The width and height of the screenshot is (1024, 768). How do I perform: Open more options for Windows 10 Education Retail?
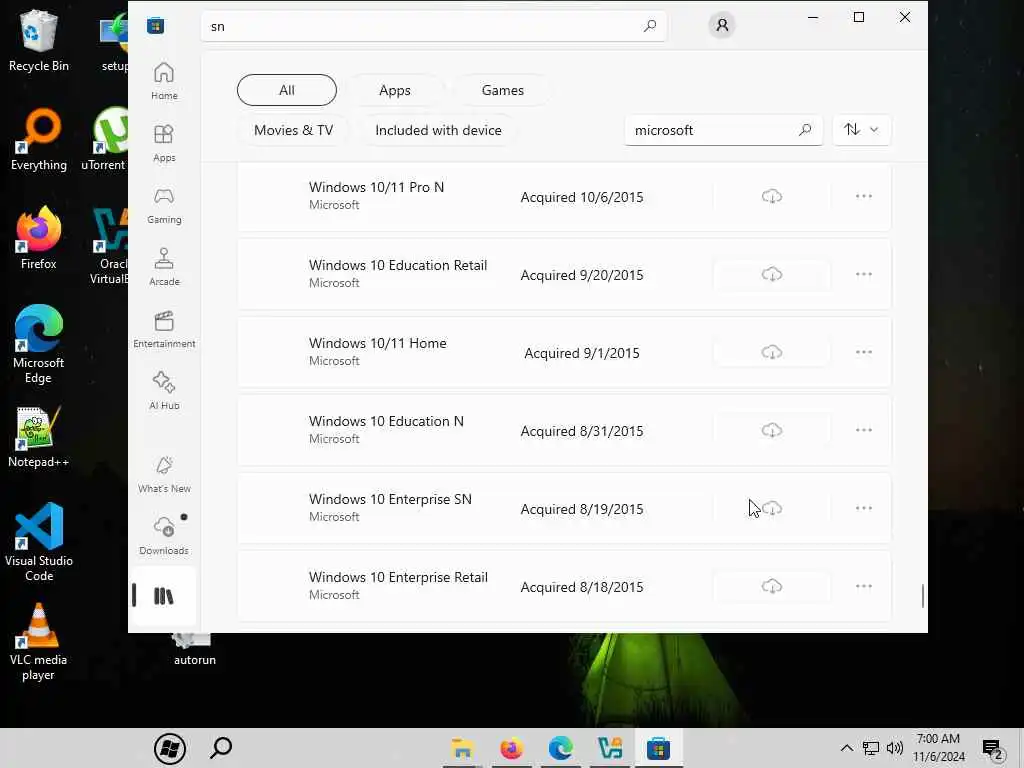(863, 274)
